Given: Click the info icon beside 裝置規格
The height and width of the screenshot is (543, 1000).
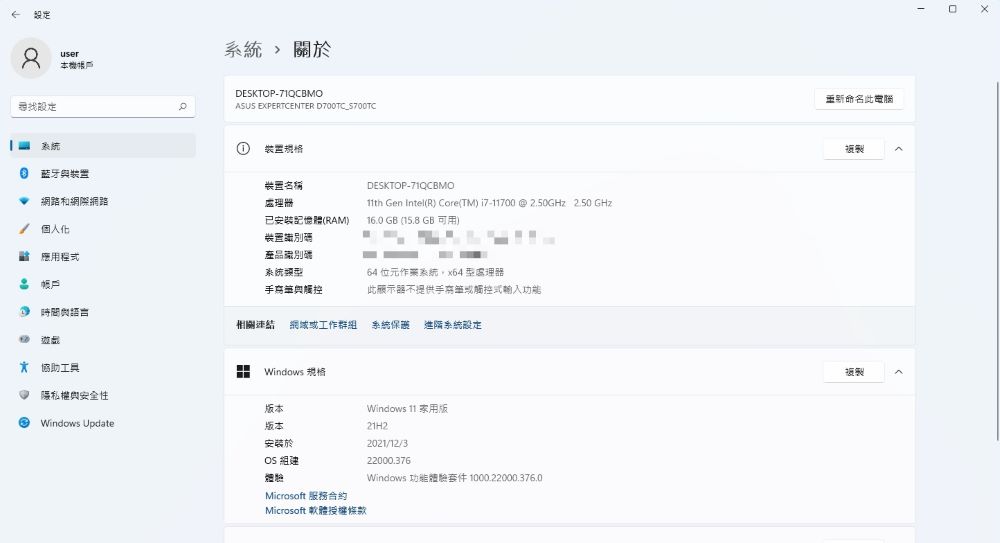Looking at the screenshot, I should tap(243, 149).
